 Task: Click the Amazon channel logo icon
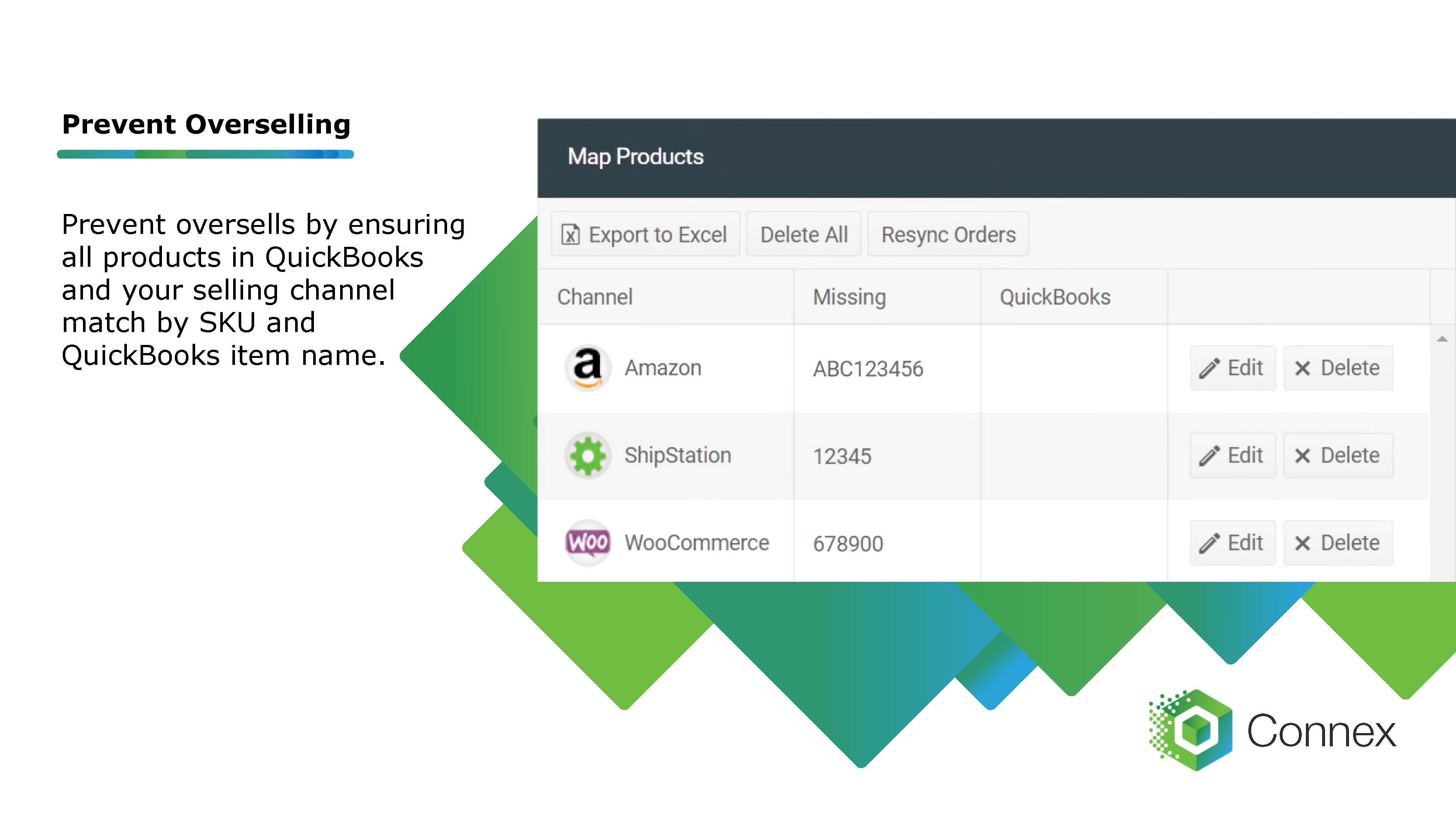[587, 367]
